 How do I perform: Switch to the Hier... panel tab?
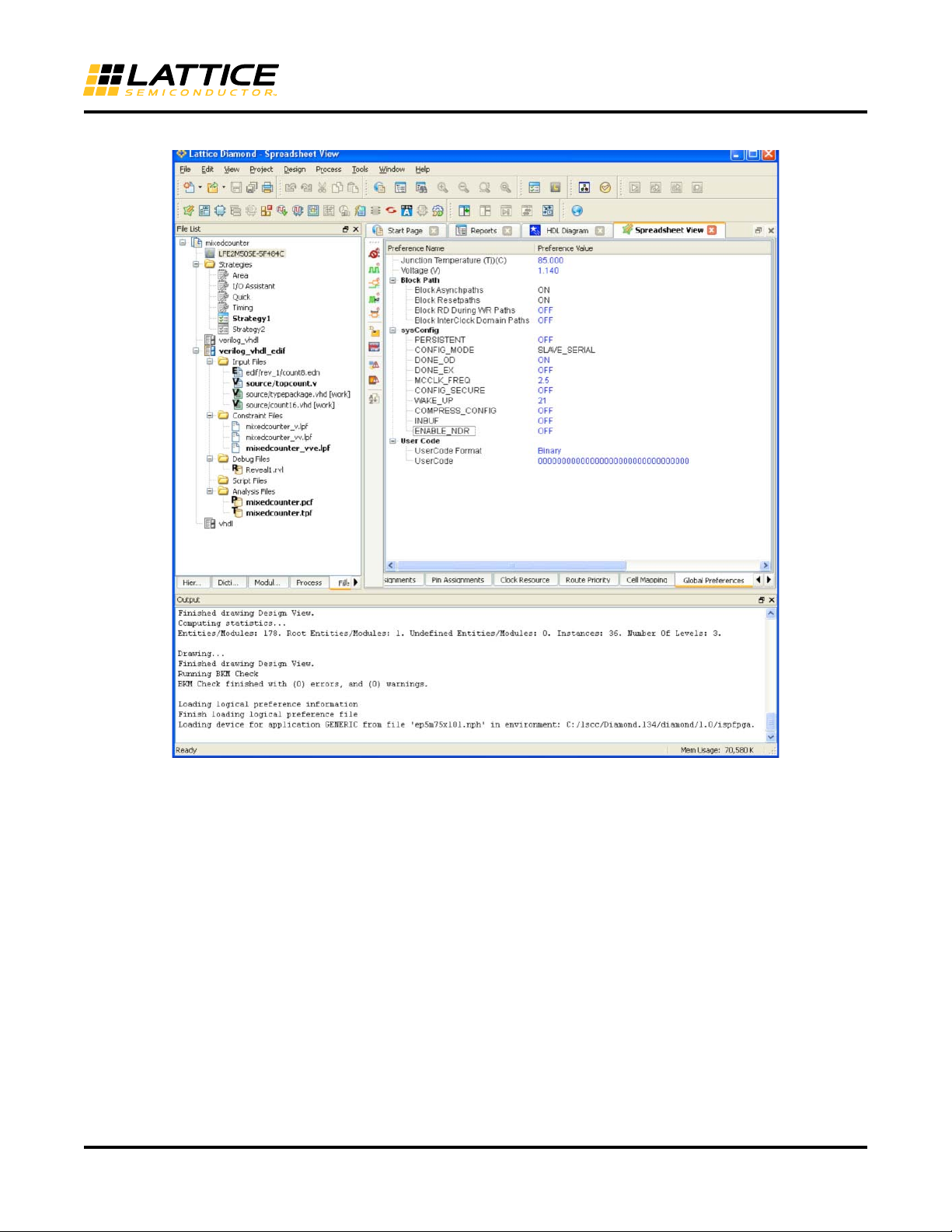point(192,582)
